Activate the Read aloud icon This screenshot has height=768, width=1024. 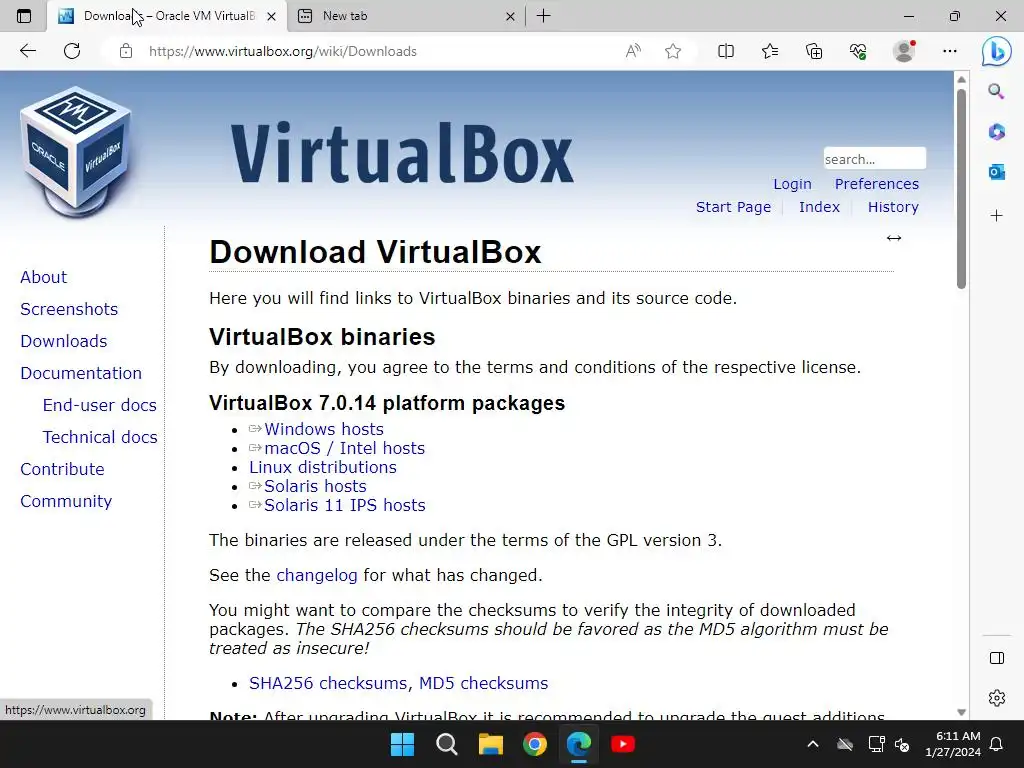pyautogui.click(x=633, y=51)
